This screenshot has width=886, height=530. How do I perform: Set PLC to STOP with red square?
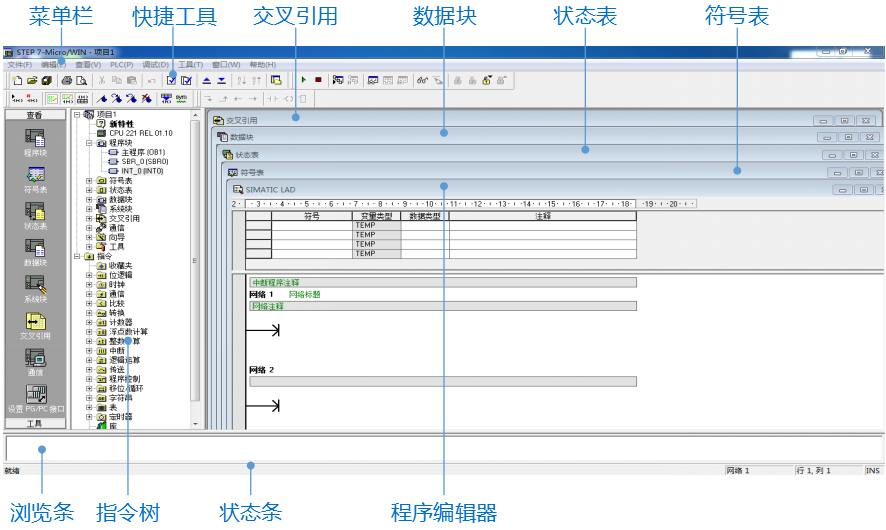318,80
